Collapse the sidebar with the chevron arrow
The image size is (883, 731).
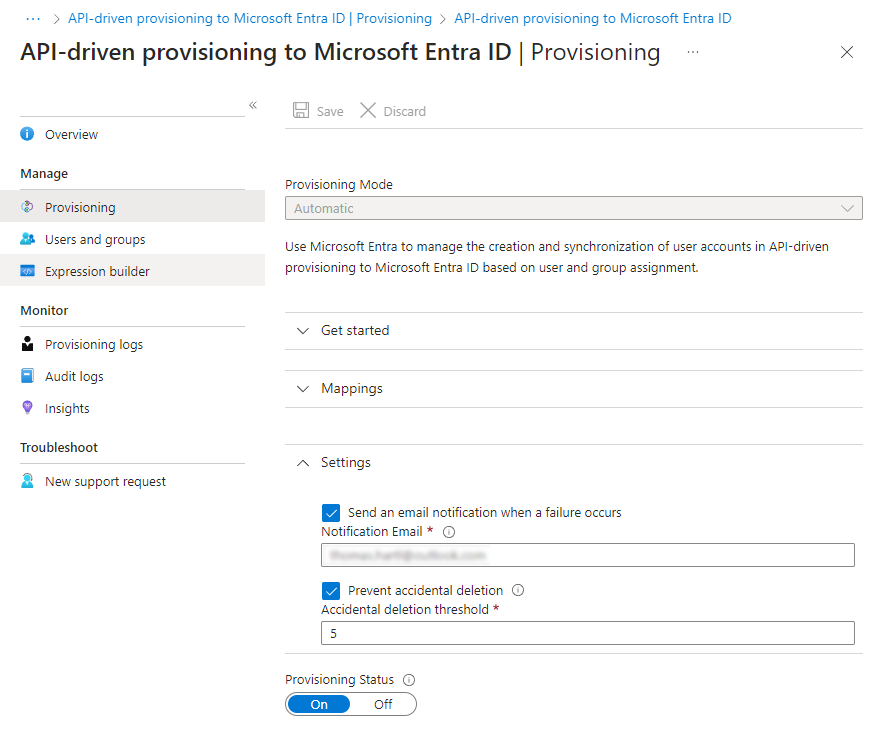click(253, 104)
